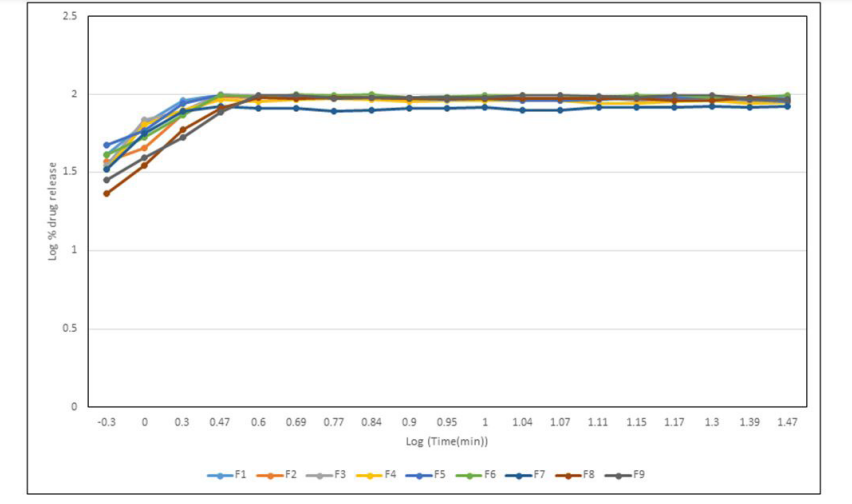This screenshot has height=504, width=852.
Task: Click the x-axis label 0.69
Action: (x=296, y=423)
